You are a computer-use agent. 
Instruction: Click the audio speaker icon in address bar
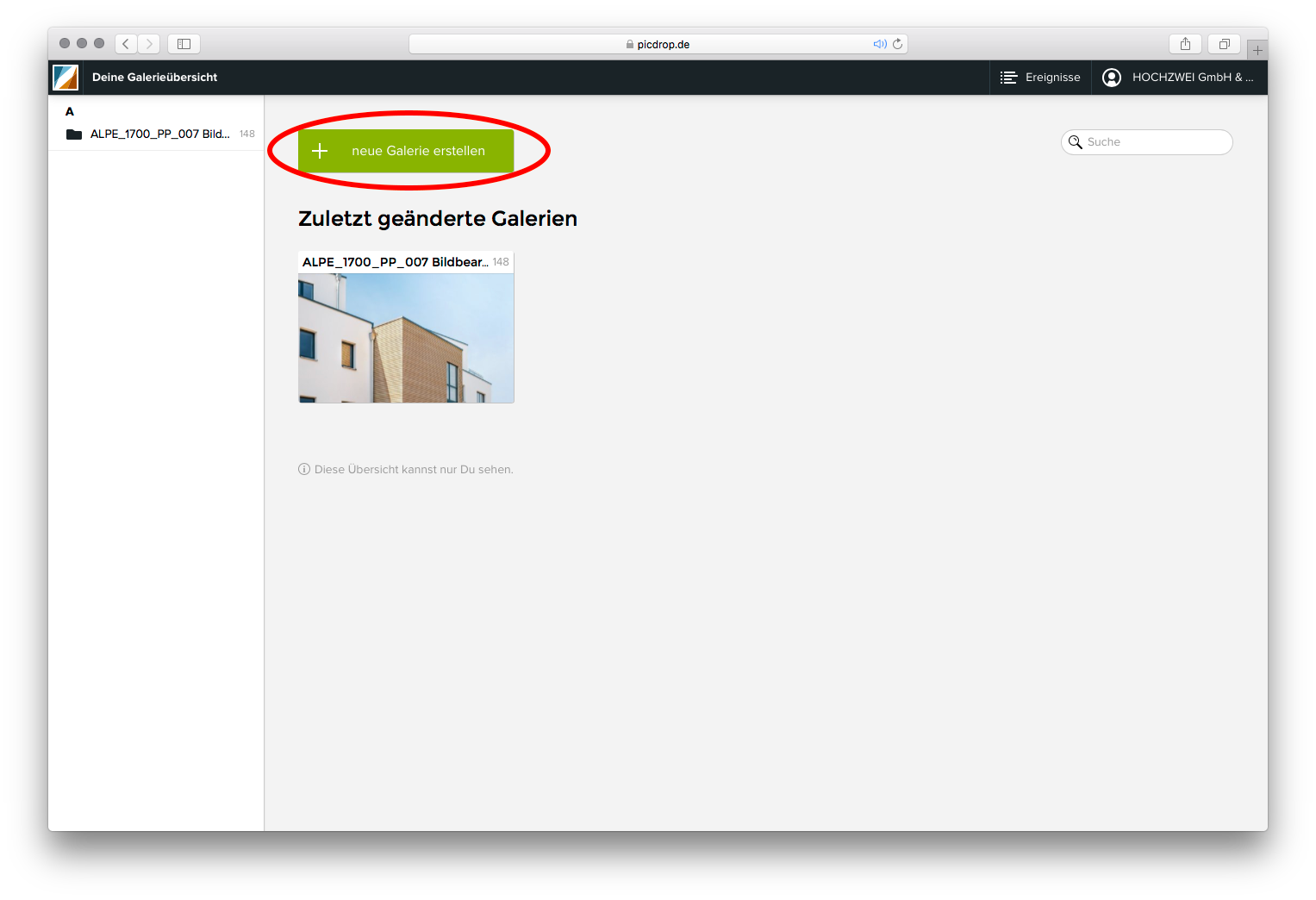(879, 44)
